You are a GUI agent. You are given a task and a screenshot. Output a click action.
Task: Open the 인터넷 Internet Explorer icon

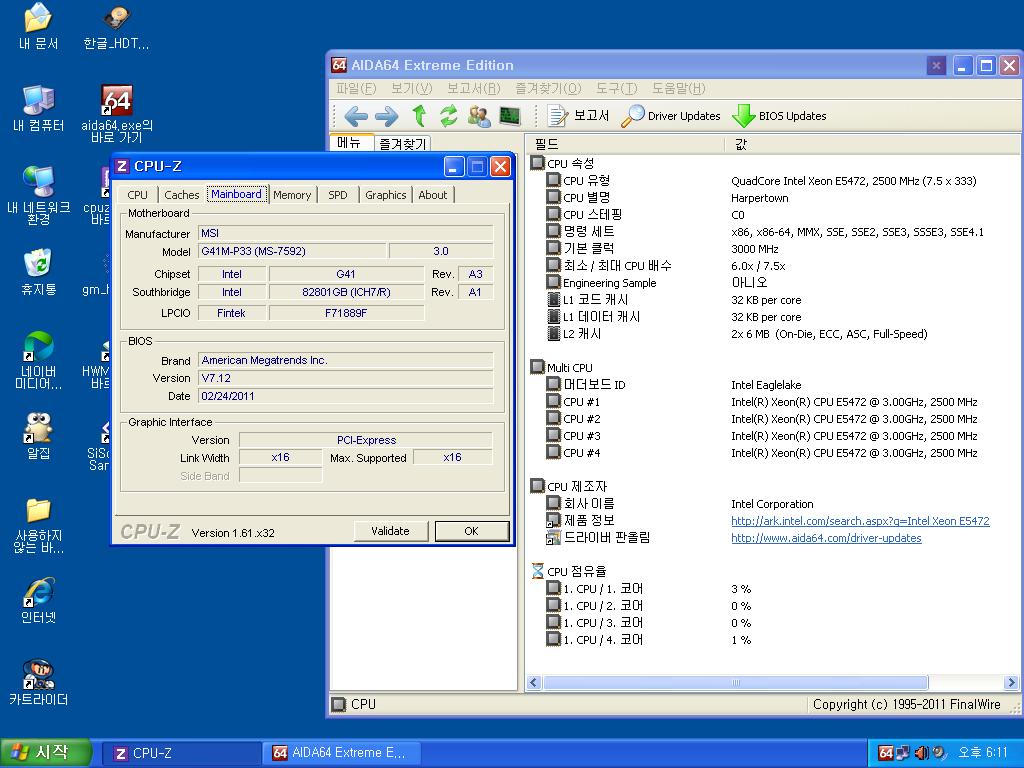coord(39,600)
